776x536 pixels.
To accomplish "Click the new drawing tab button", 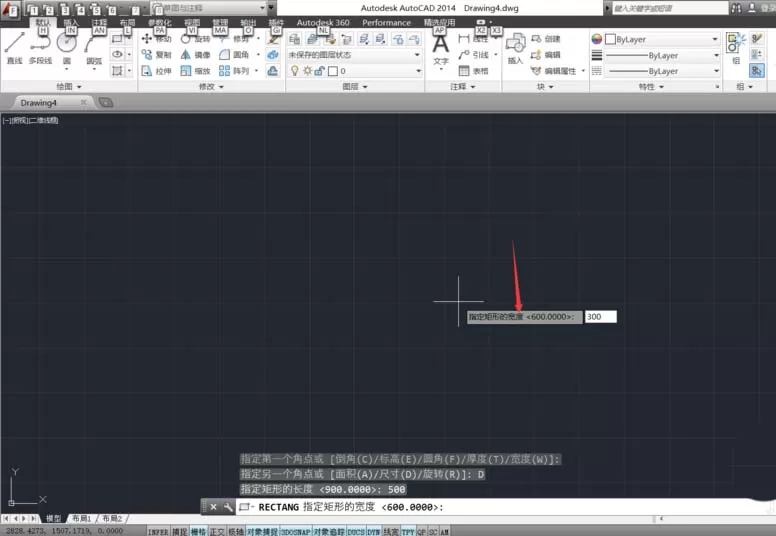I will 106,102.
